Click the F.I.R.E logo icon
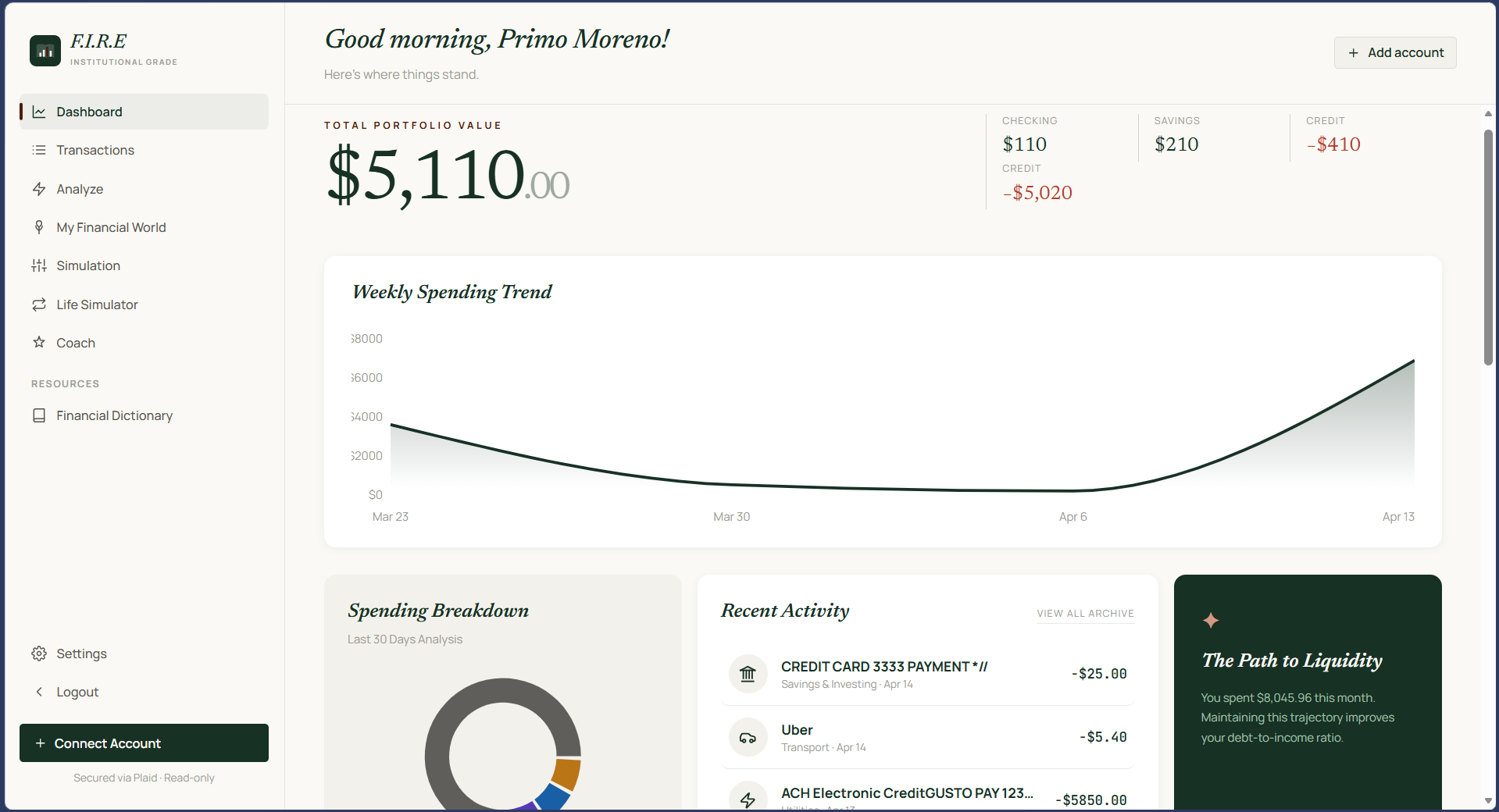Viewport: 1499px width, 812px height. [x=45, y=51]
